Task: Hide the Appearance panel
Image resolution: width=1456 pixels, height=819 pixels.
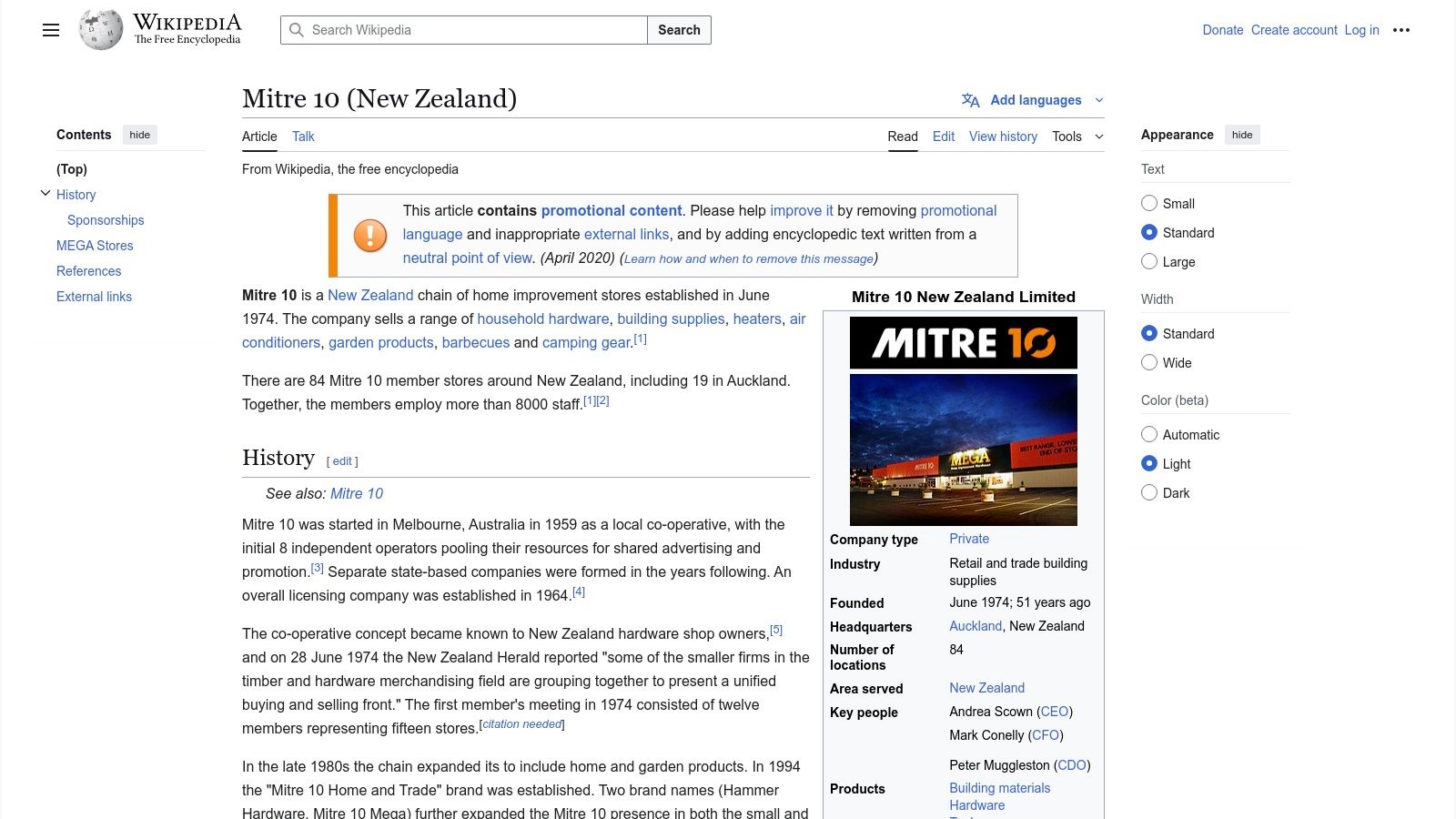Action: (x=1242, y=135)
